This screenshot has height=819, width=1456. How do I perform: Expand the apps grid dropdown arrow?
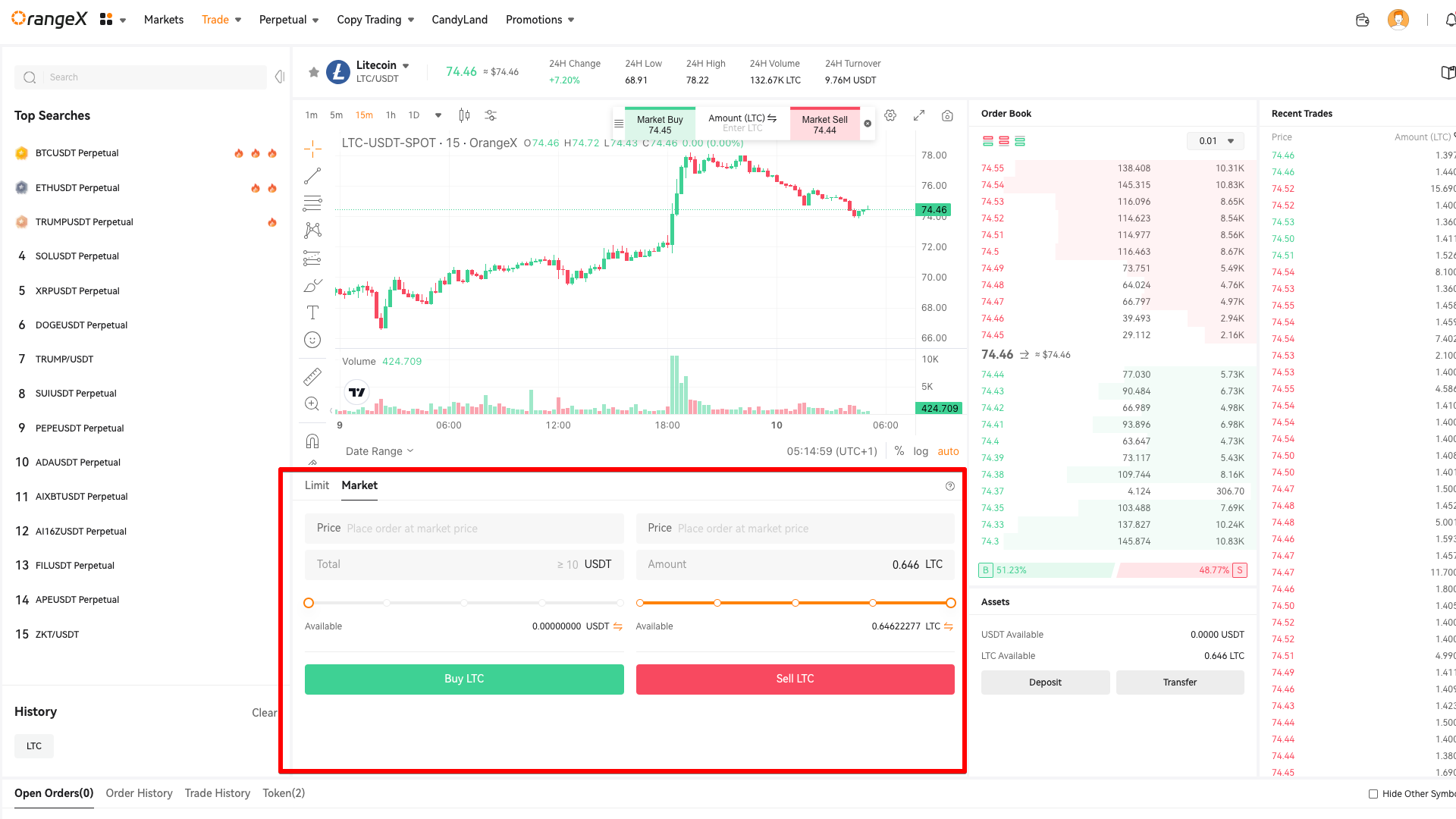[123, 20]
